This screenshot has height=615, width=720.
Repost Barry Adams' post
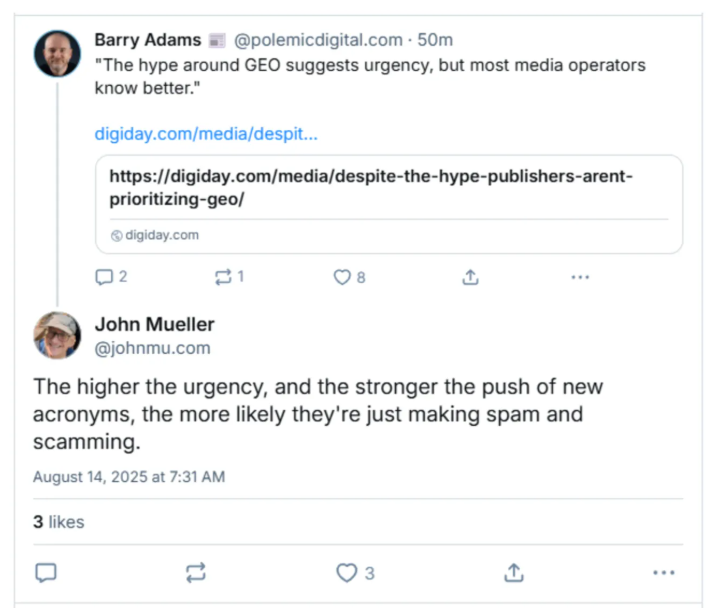[223, 278]
